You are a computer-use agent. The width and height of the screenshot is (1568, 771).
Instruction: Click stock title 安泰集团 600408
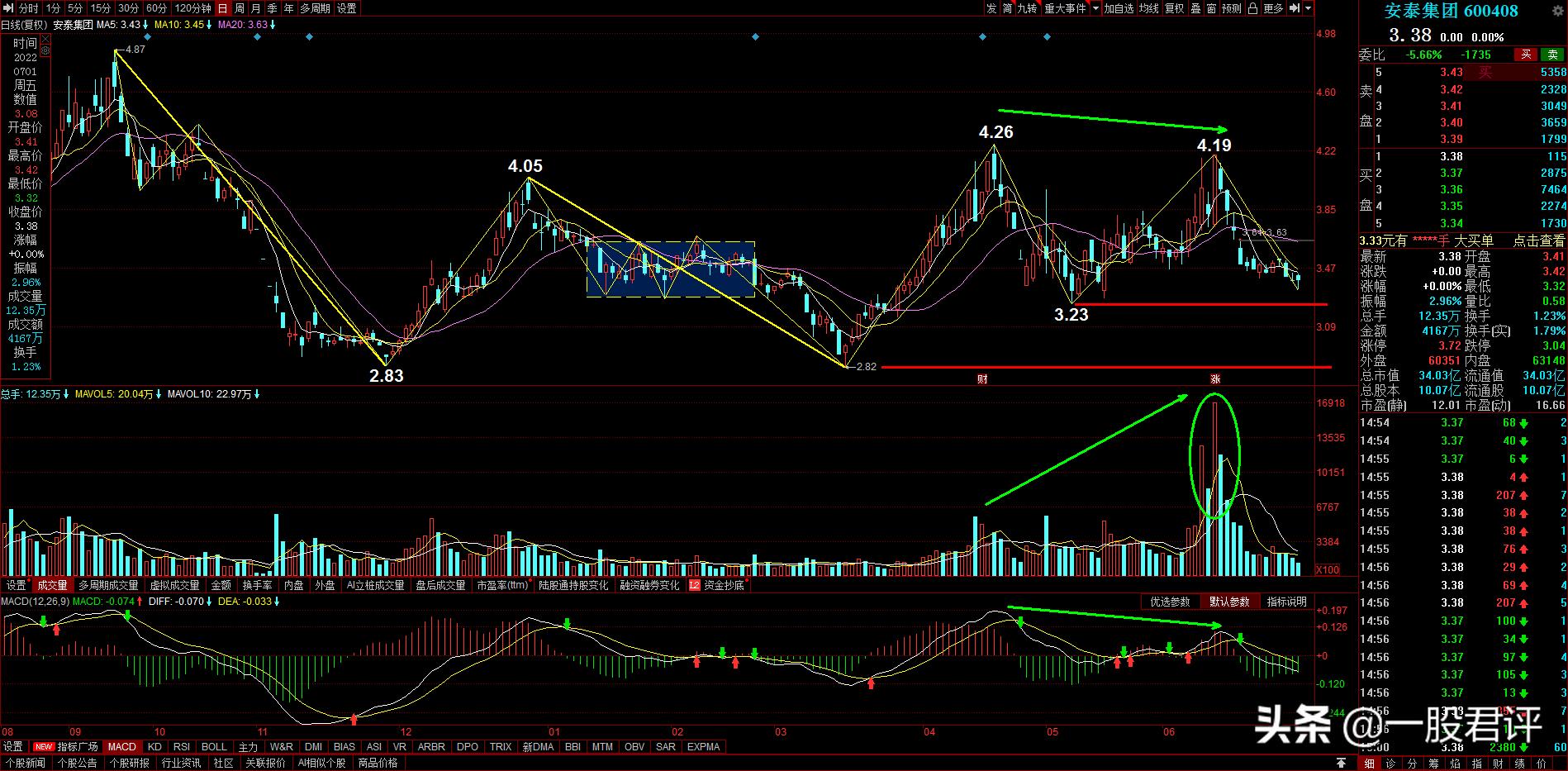(1451, 11)
